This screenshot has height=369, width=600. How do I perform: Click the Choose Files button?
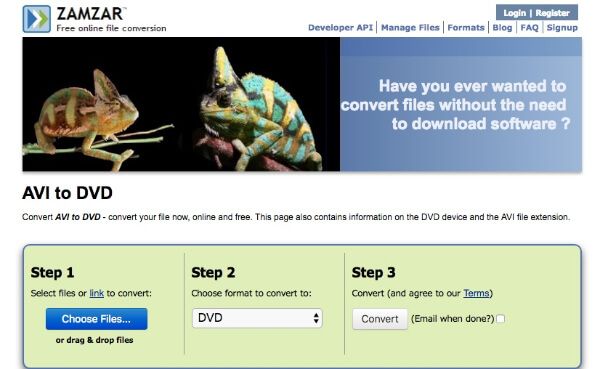pos(96,319)
